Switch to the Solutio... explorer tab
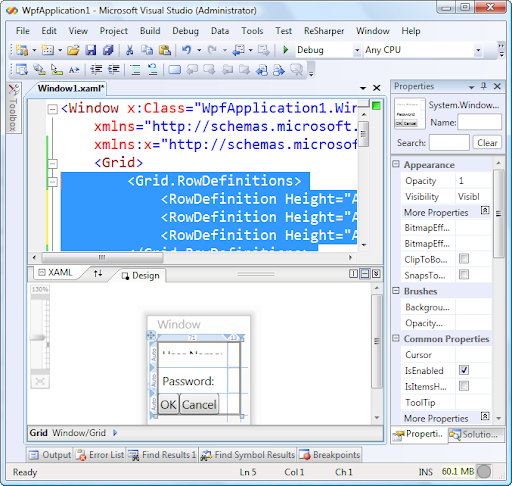 pyautogui.click(x=475, y=435)
